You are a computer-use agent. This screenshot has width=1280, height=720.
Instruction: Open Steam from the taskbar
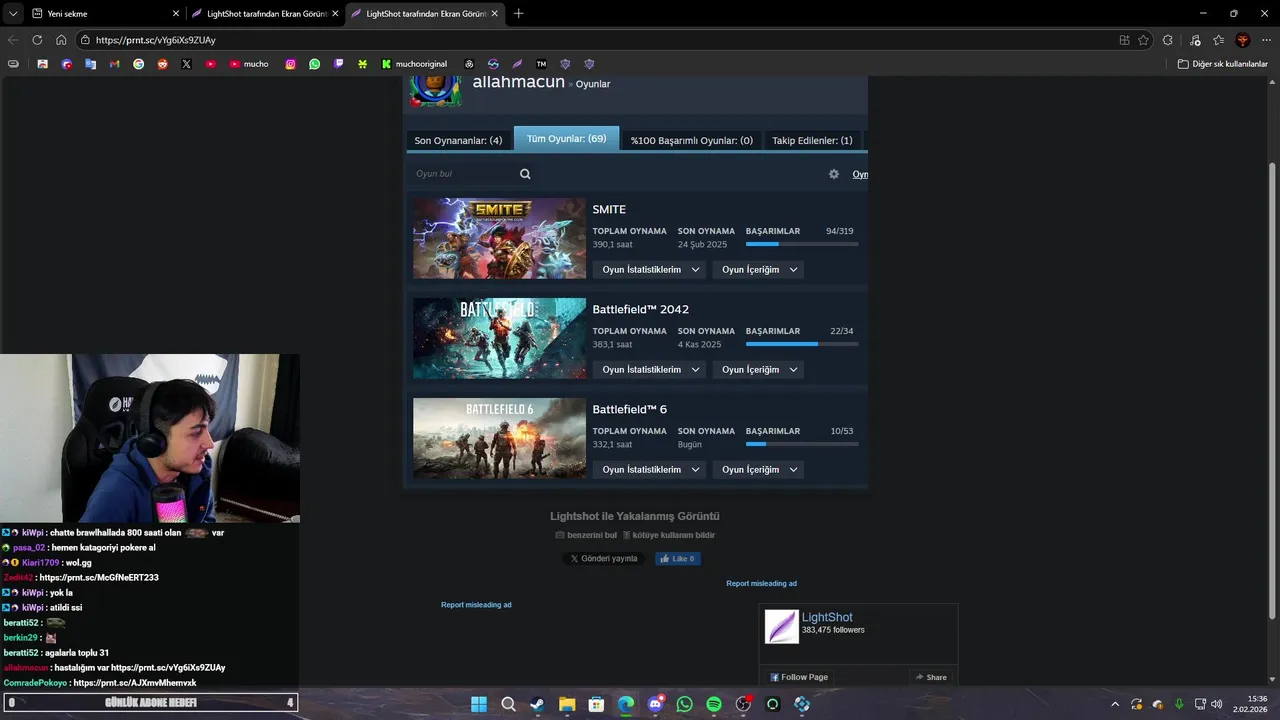point(537,704)
